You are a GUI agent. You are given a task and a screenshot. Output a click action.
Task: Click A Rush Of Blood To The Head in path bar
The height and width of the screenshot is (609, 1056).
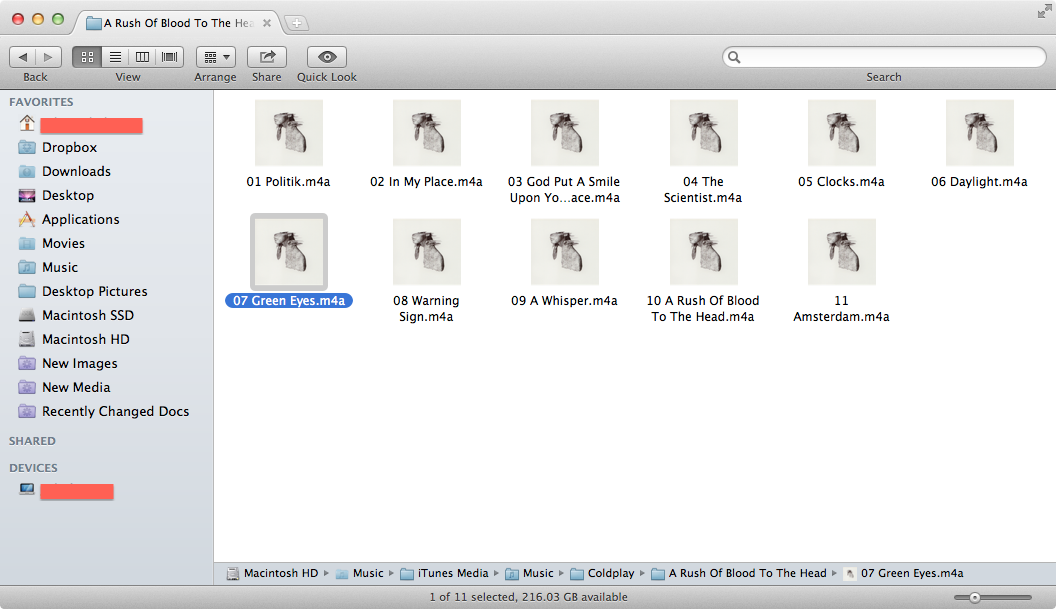[739, 573]
